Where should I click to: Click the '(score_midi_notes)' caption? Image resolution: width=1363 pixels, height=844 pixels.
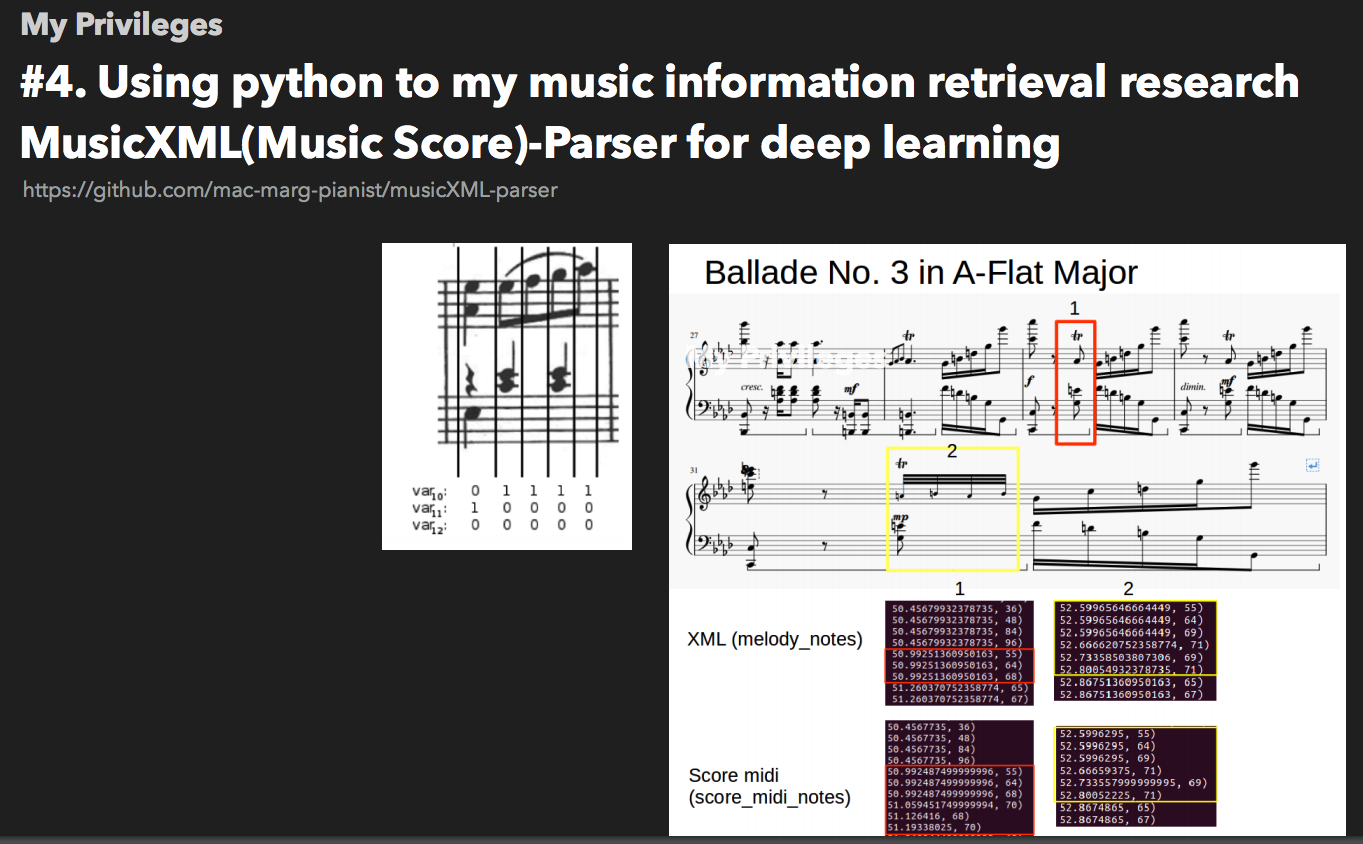[769, 797]
